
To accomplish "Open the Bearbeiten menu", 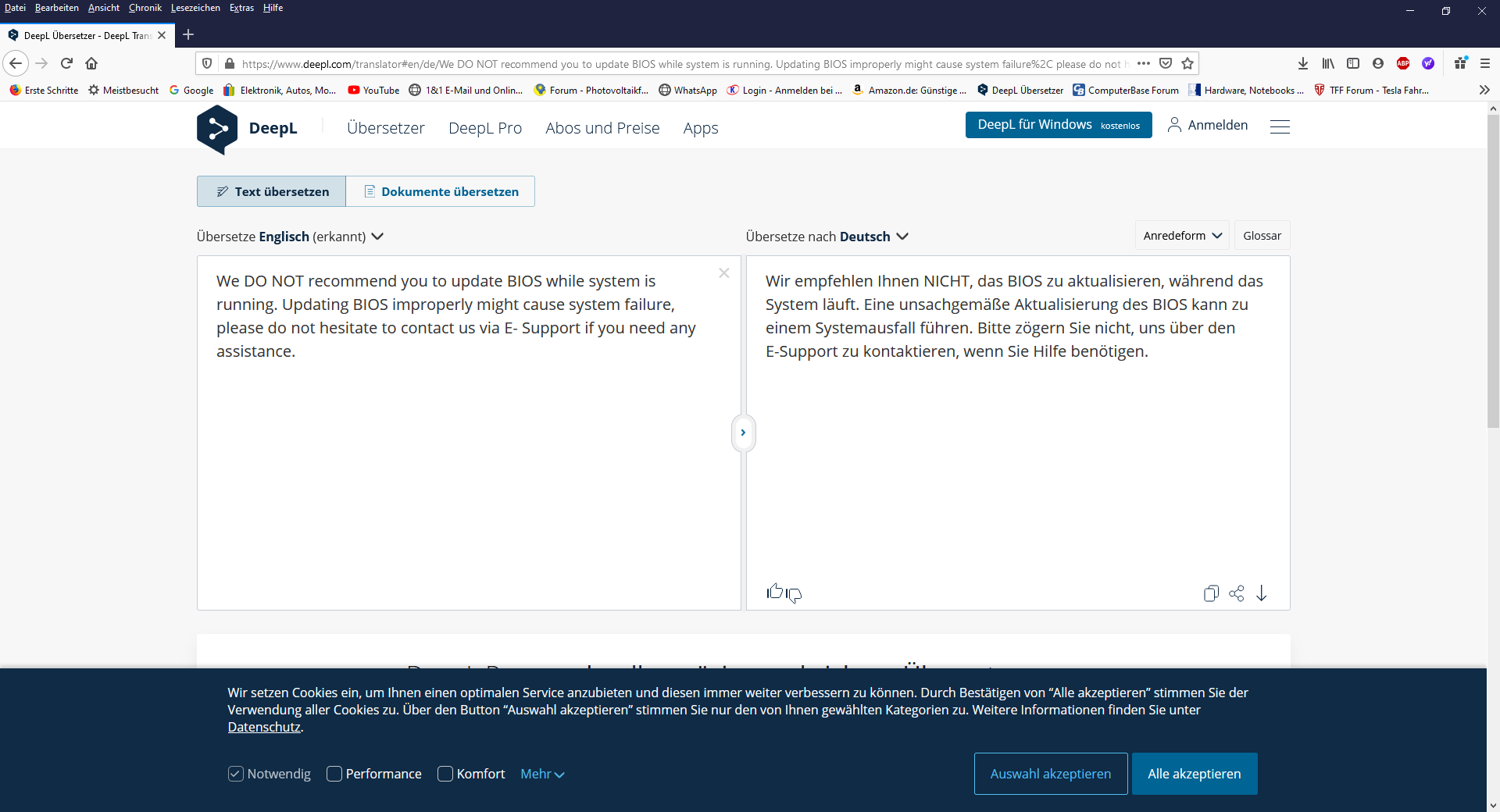I will pos(56,8).
